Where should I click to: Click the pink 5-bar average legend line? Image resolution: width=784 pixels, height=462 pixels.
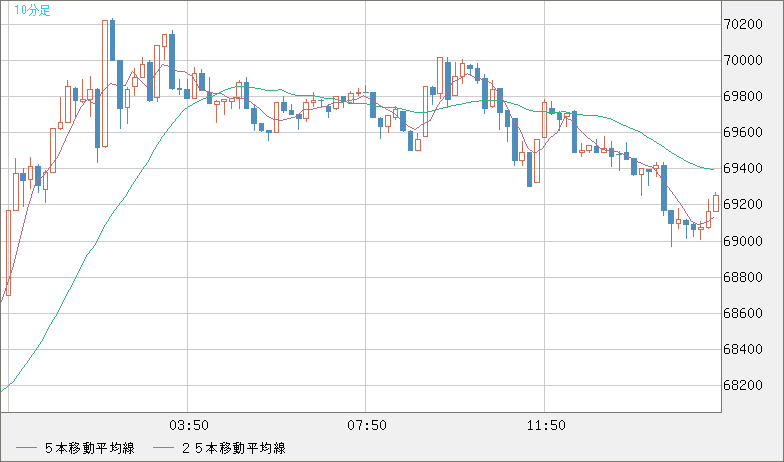pos(26,448)
